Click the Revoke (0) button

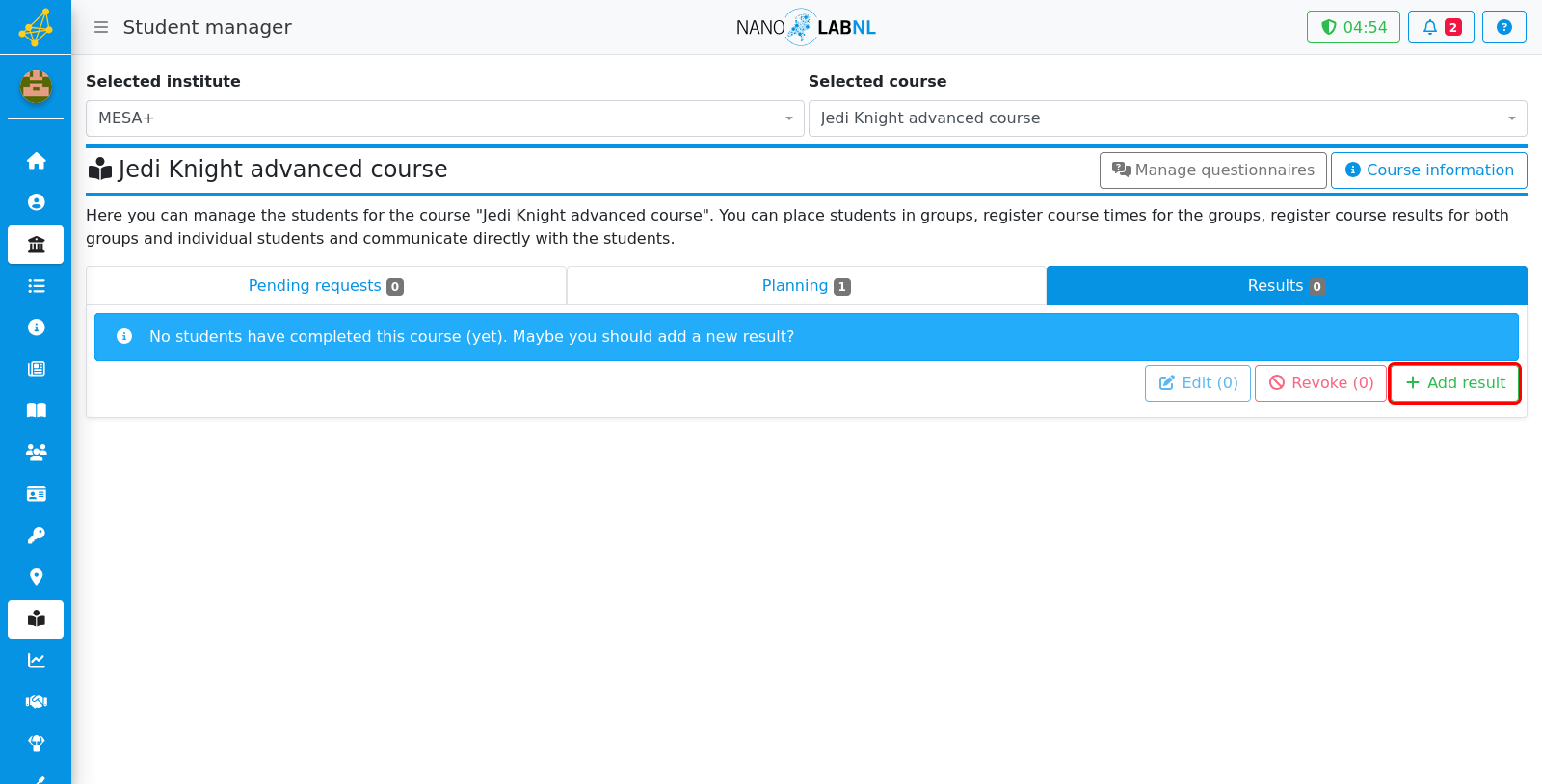click(1321, 383)
